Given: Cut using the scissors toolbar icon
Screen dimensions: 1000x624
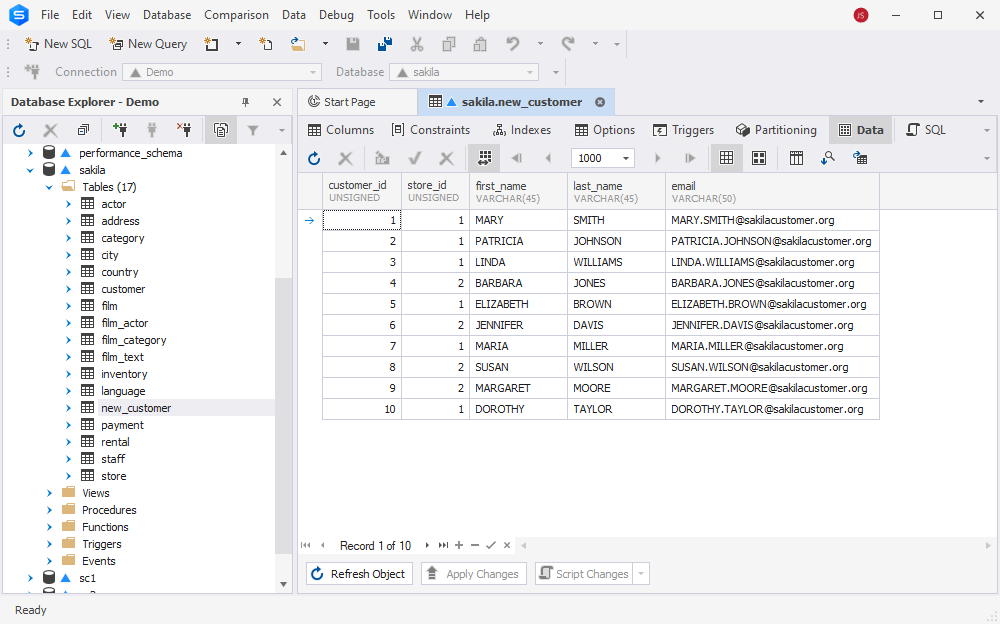Looking at the screenshot, I should (417, 44).
